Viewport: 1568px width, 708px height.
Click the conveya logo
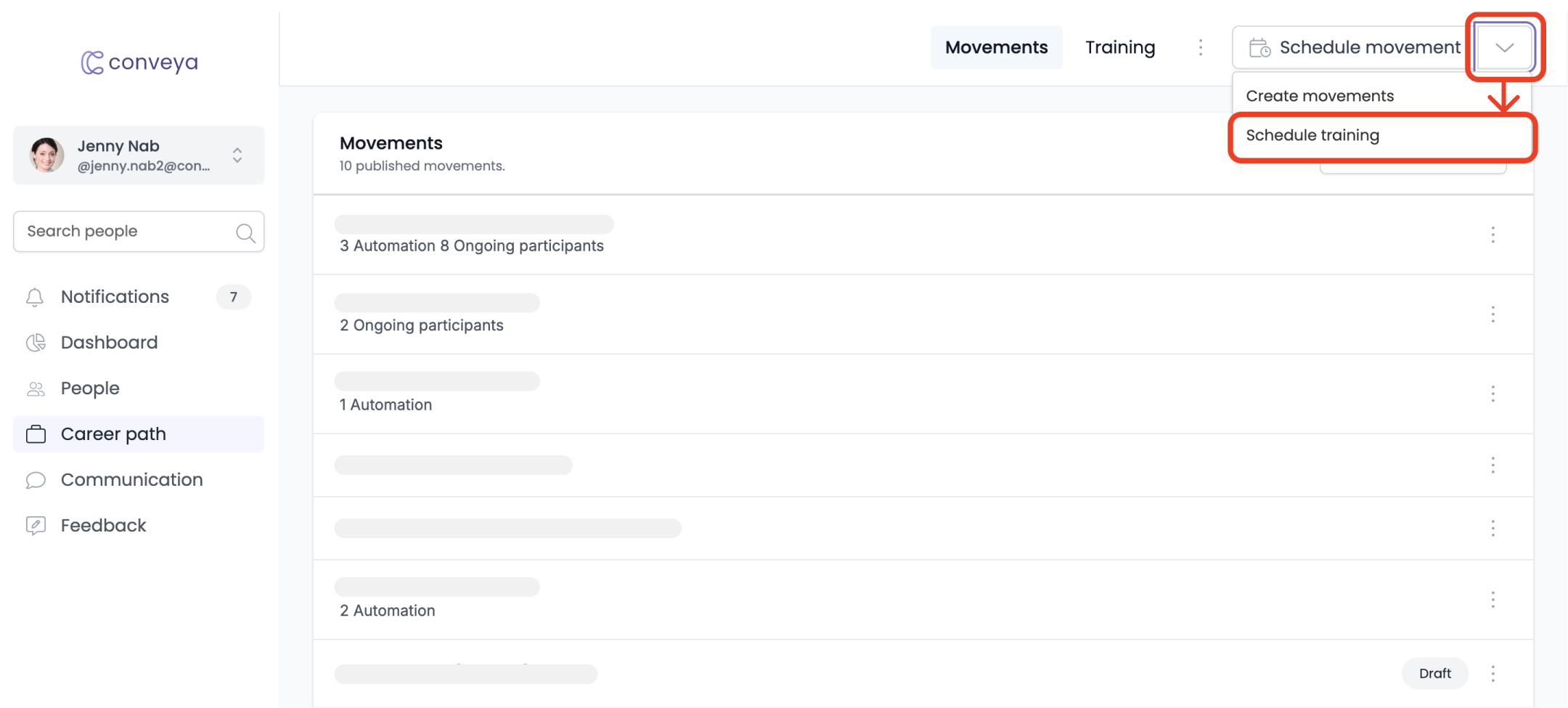coord(139,62)
